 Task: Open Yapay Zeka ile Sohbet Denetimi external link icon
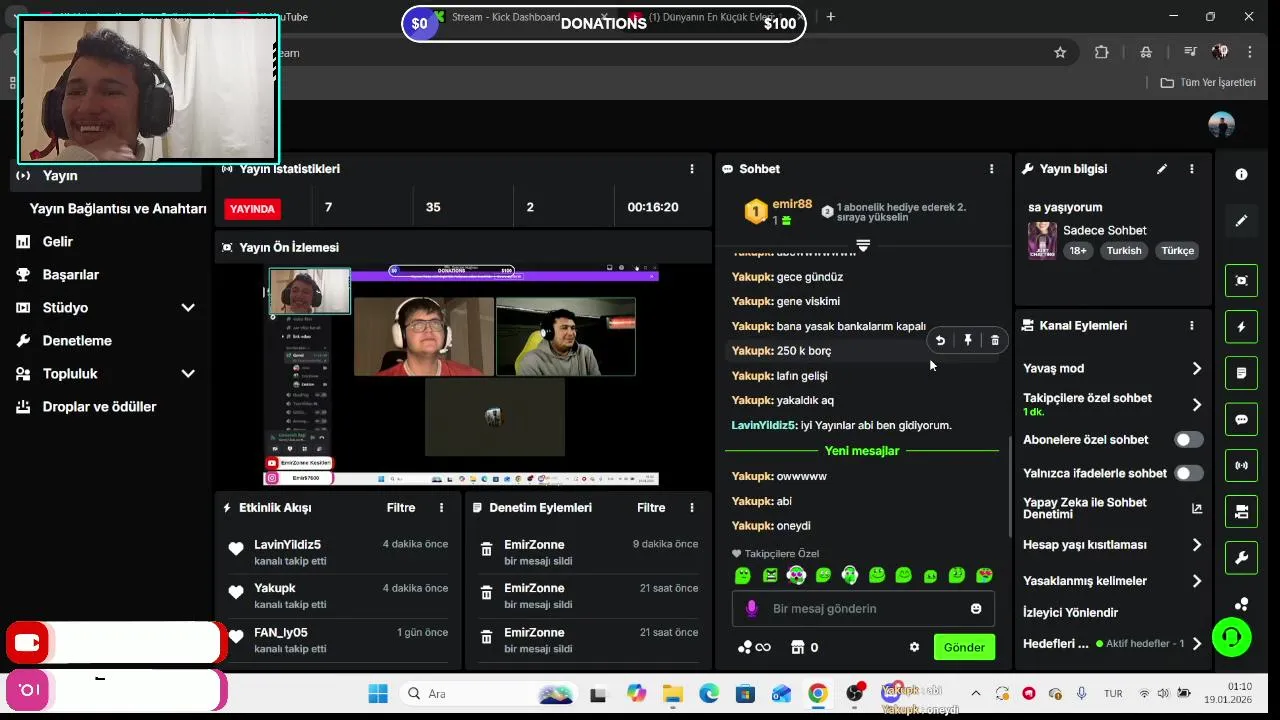(x=1197, y=508)
